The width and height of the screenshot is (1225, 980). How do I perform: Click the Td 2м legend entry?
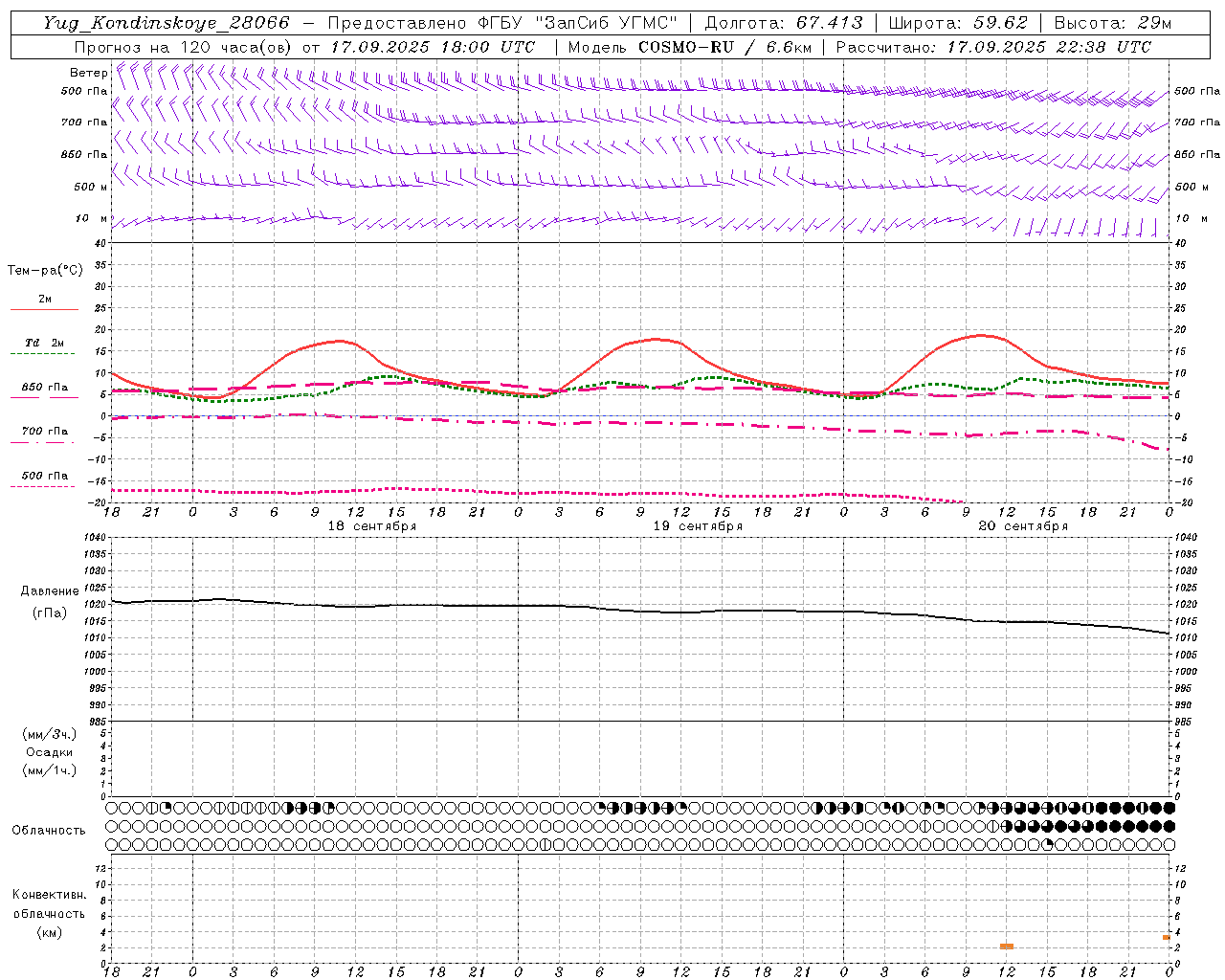tap(44, 343)
